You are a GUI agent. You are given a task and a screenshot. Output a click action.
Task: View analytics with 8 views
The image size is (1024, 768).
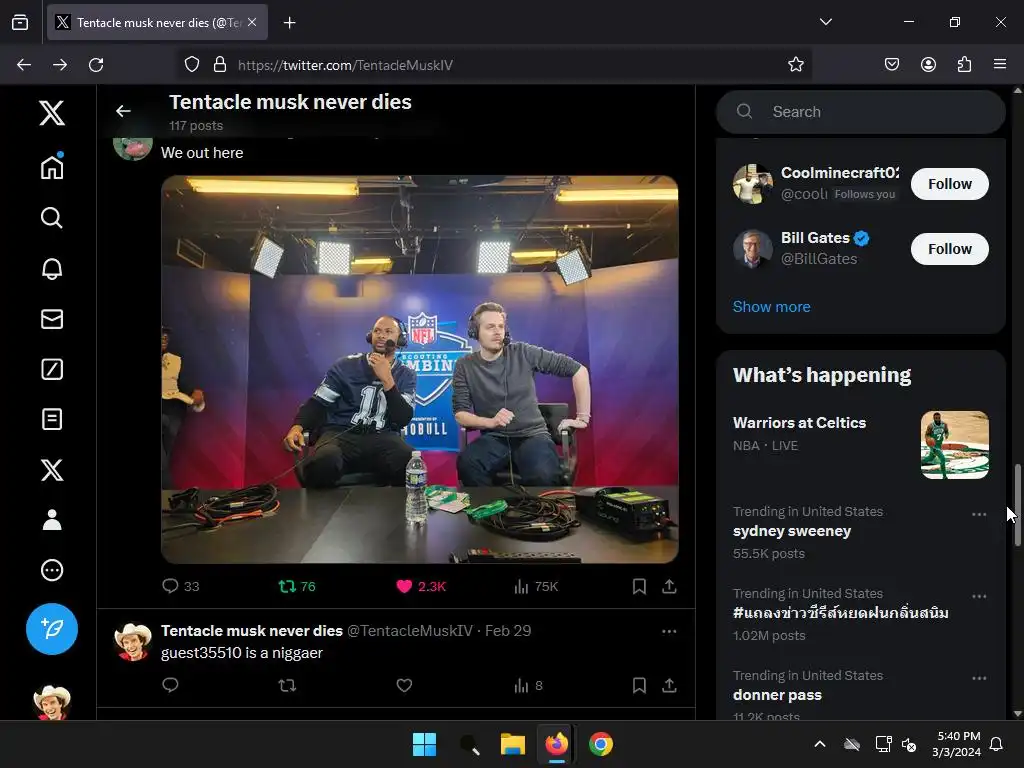point(528,685)
